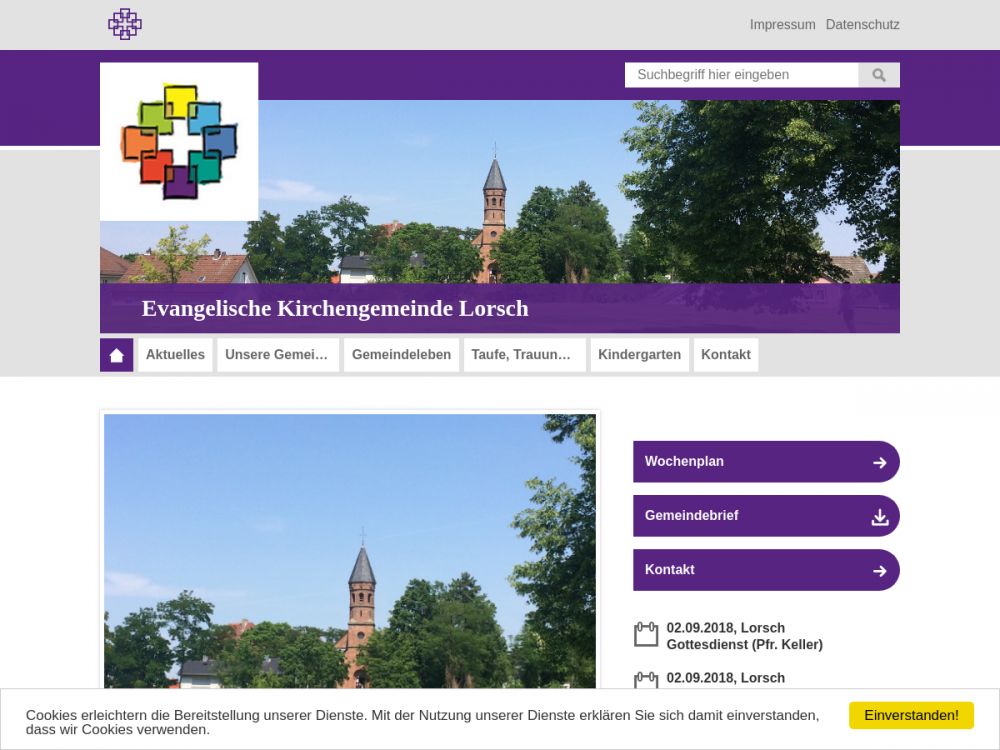The image size is (1000, 750).
Task: Click the arrow icon on the sidebar Kontakt button
Action: pyautogui.click(x=879, y=570)
